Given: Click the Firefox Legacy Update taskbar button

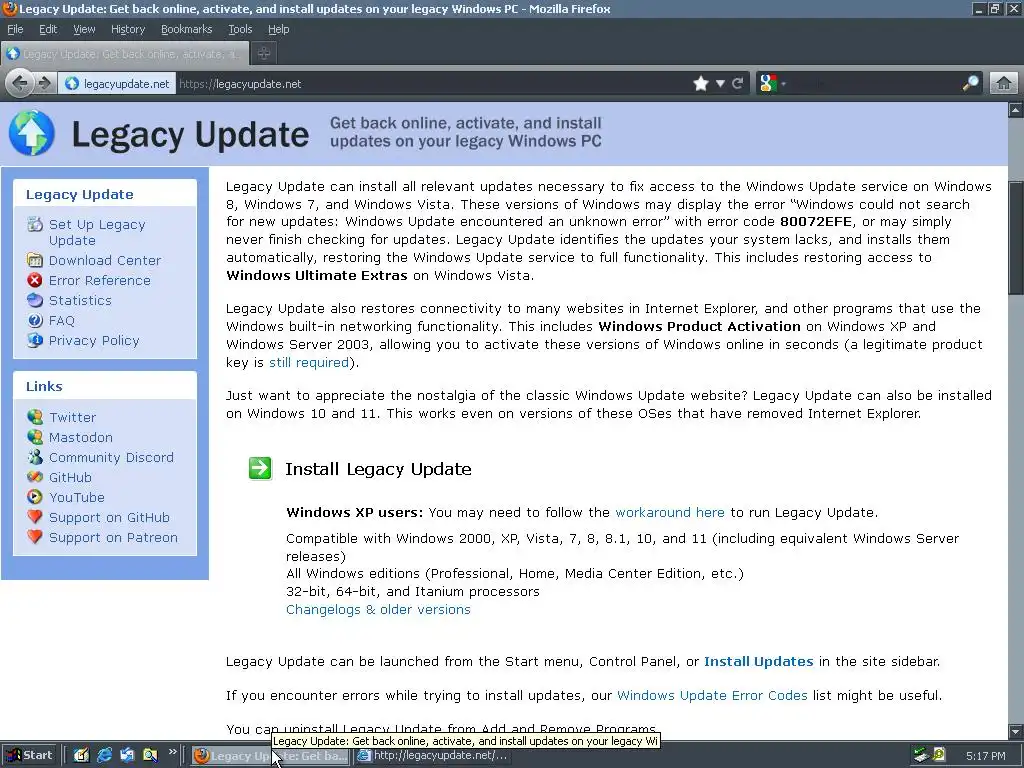Looking at the screenshot, I should 271,756.
